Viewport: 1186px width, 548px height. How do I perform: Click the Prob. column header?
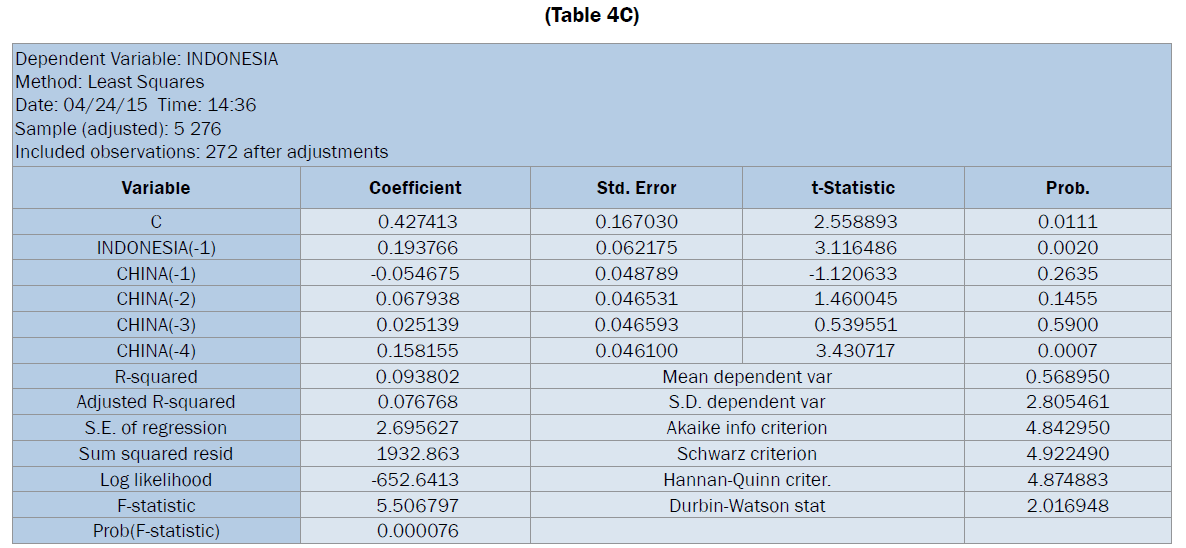point(1067,187)
